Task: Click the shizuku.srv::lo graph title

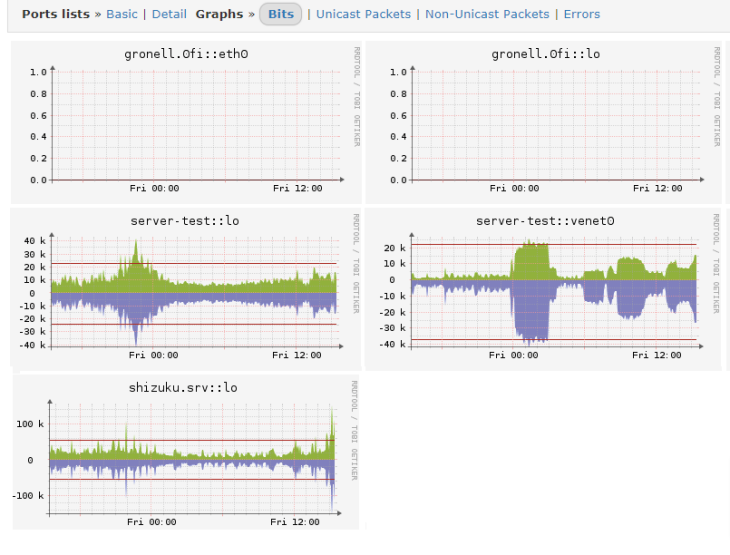Action: 183,387
